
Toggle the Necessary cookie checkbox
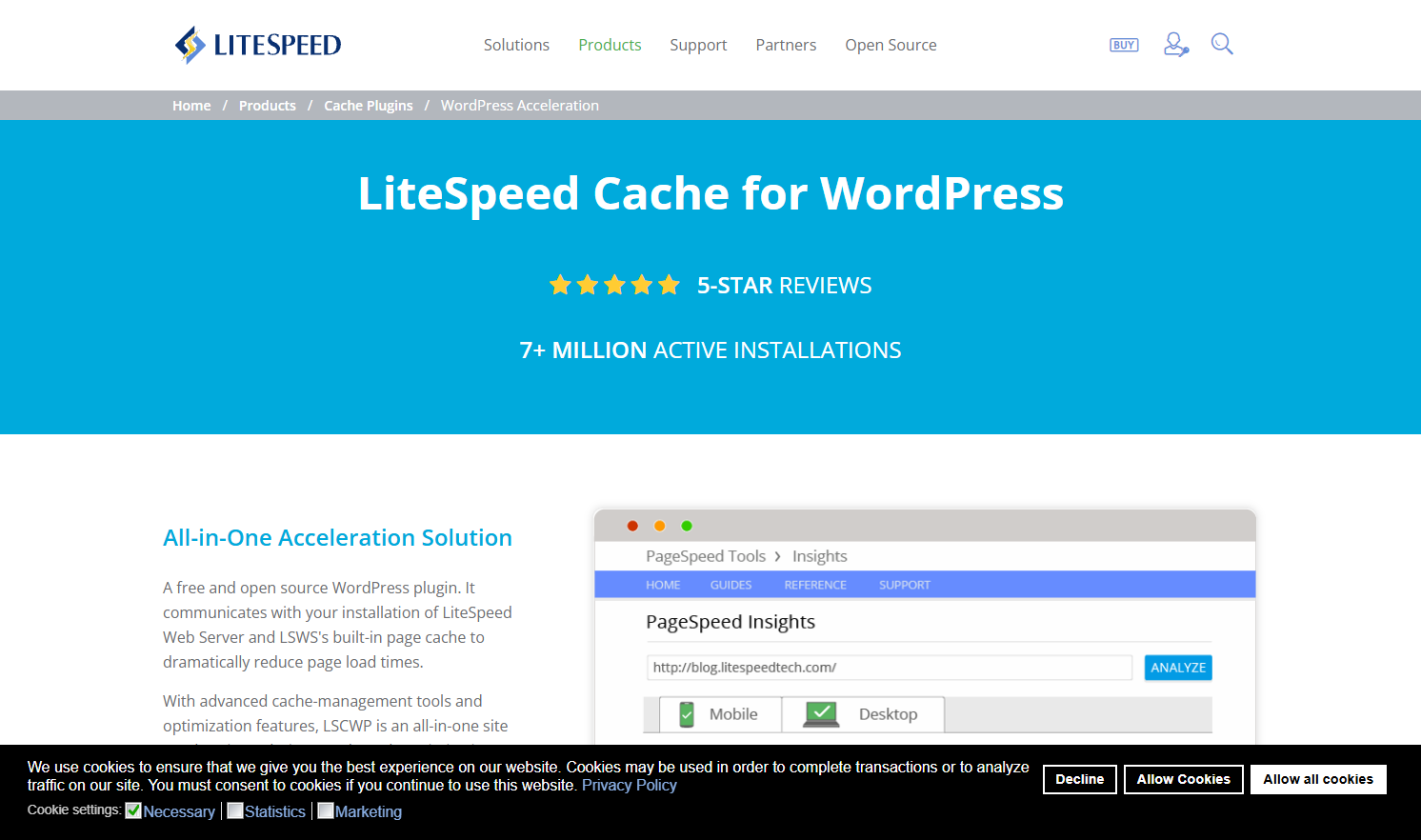click(x=133, y=810)
